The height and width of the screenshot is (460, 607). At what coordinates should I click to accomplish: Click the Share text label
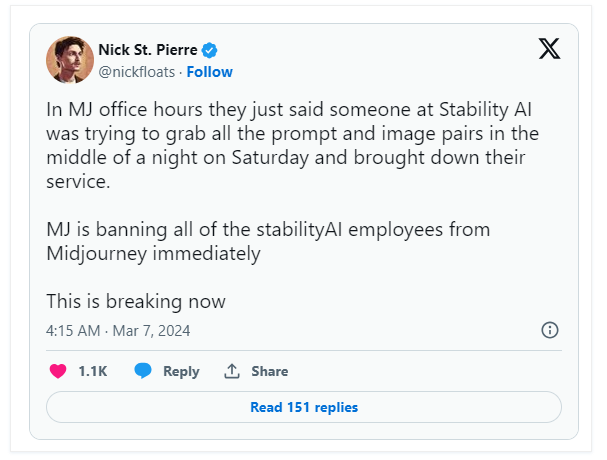269,371
